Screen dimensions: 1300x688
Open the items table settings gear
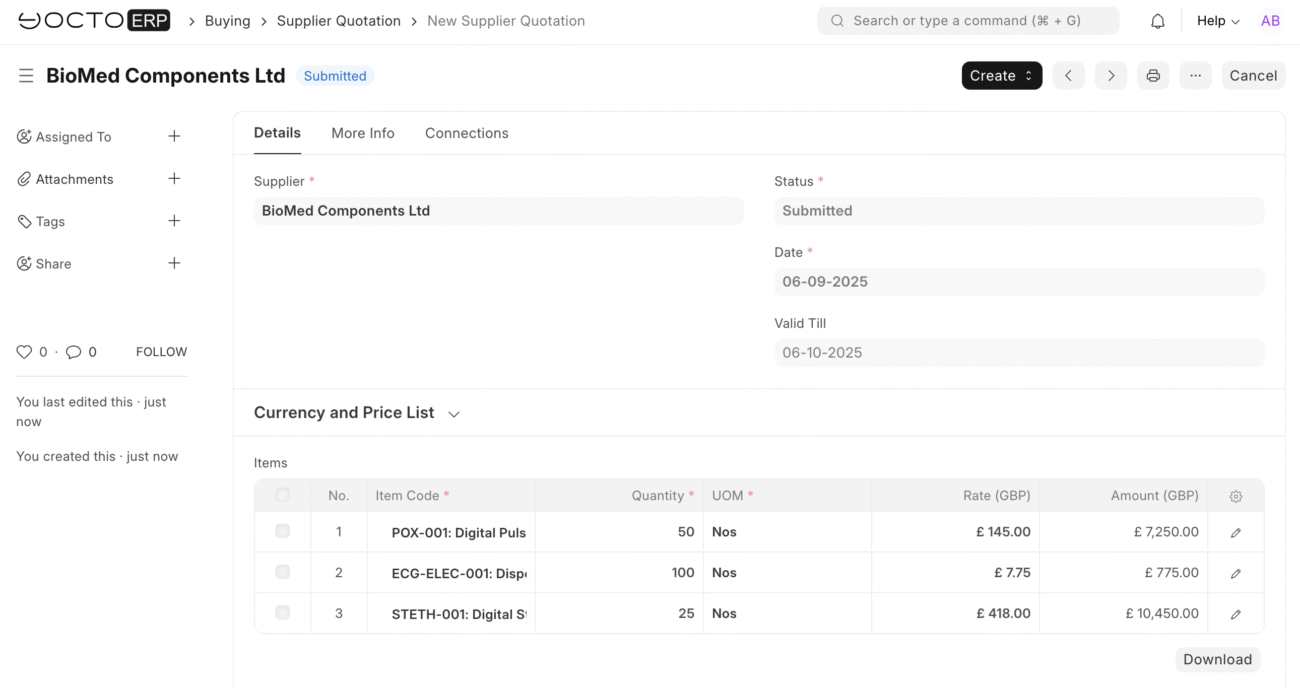[1236, 496]
